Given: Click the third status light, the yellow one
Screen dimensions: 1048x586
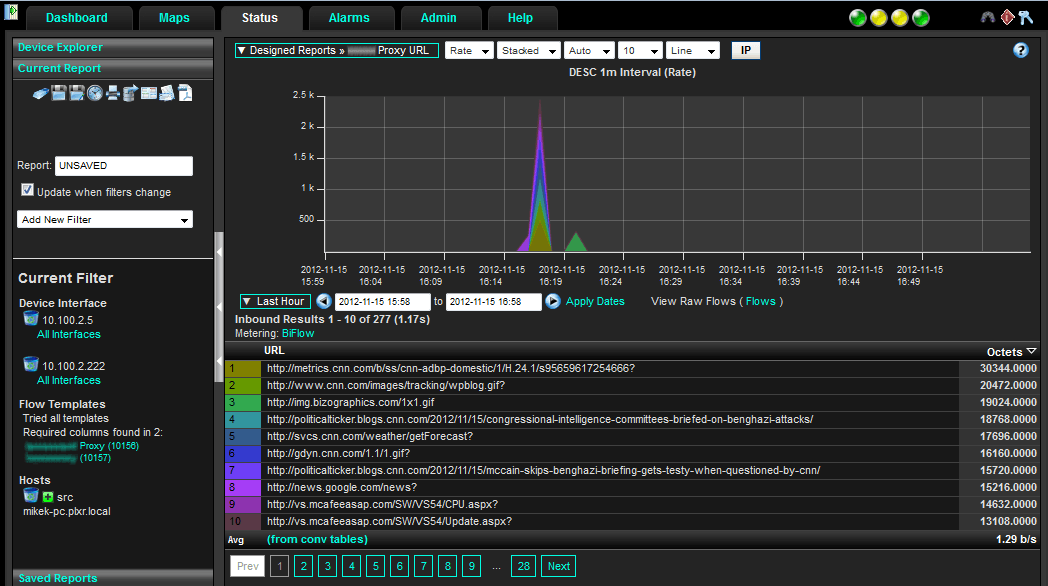Looking at the screenshot, I should pyautogui.click(x=900, y=18).
